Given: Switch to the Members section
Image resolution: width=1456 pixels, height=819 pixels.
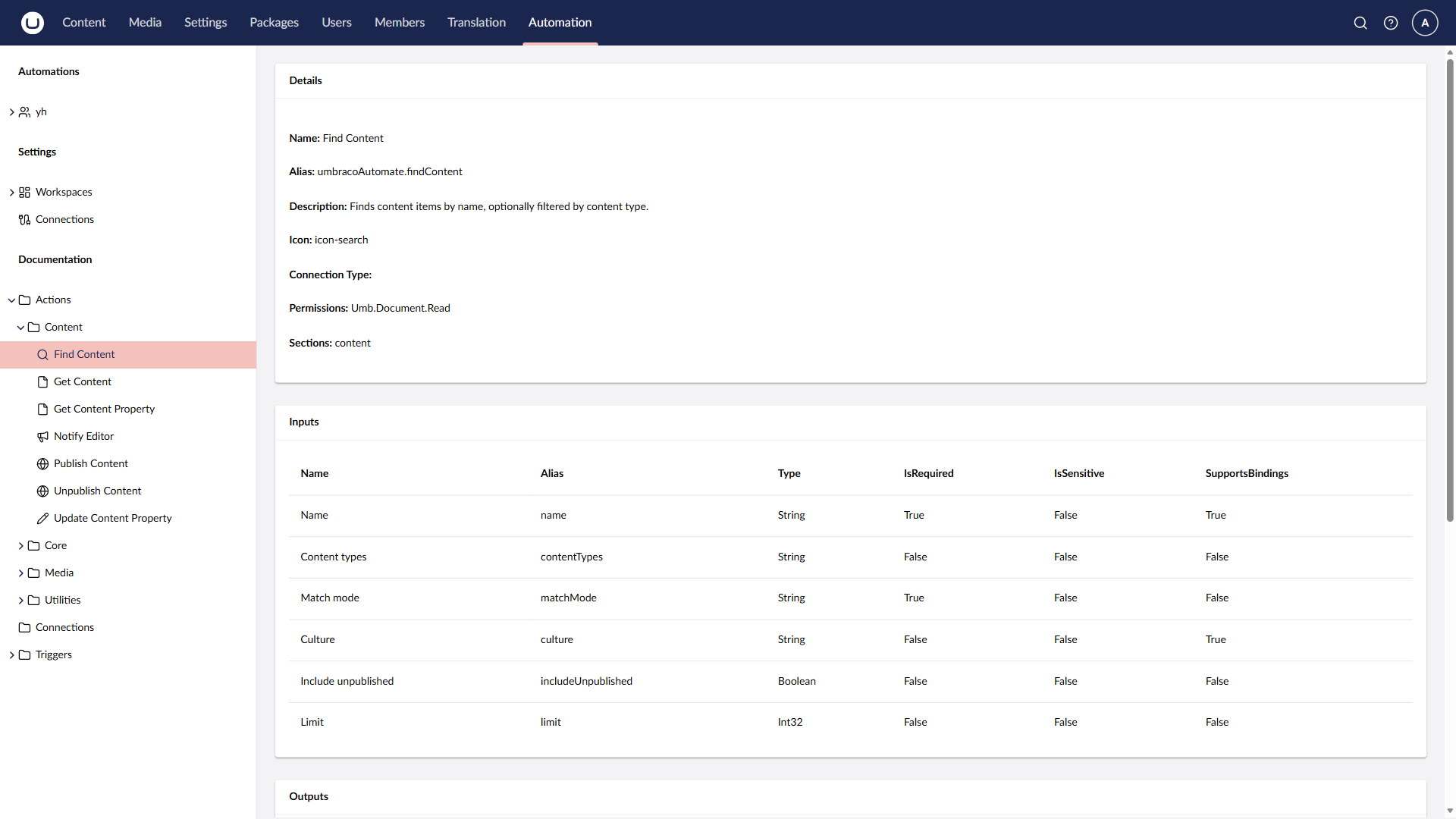Looking at the screenshot, I should click(400, 23).
